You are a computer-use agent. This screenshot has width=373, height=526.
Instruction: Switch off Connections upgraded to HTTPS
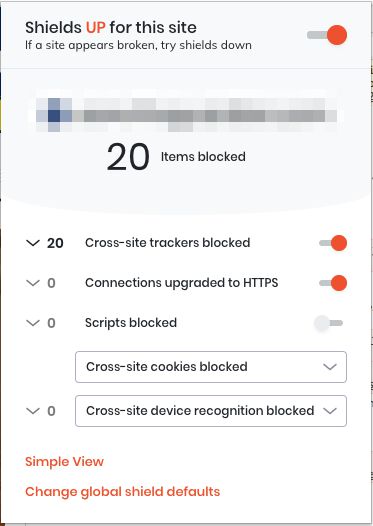point(333,283)
